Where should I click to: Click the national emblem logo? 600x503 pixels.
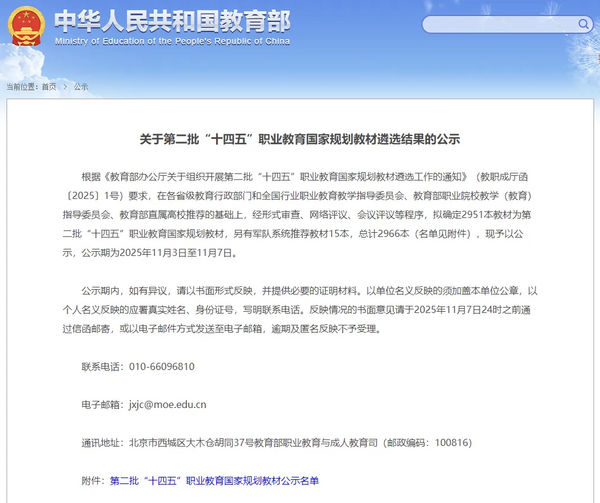pyautogui.click(x=26, y=26)
